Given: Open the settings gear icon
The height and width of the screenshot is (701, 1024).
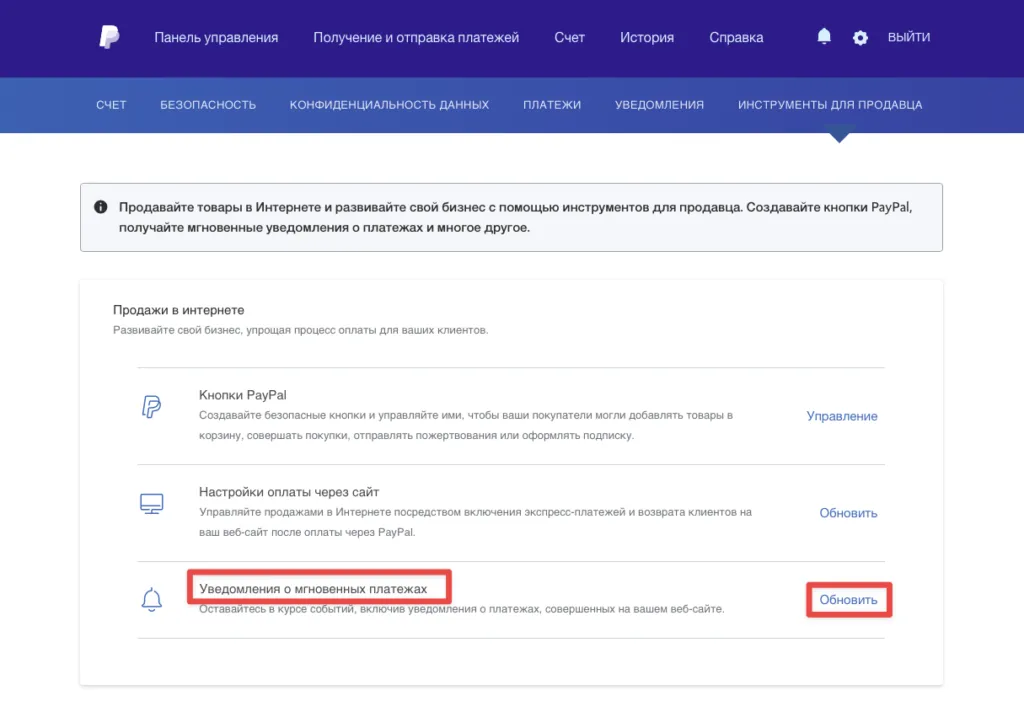Looking at the screenshot, I should 860,38.
